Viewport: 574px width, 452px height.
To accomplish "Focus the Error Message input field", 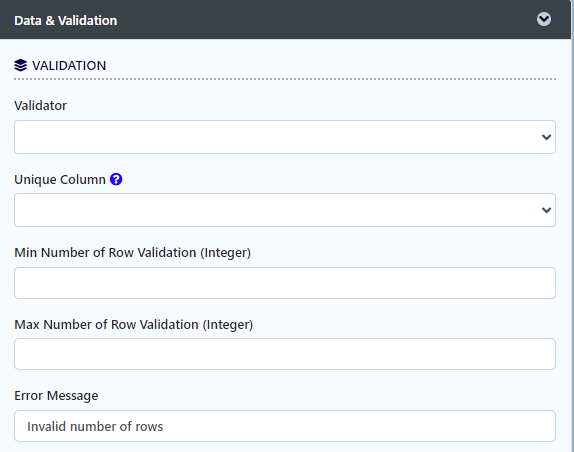I will click(x=285, y=426).
